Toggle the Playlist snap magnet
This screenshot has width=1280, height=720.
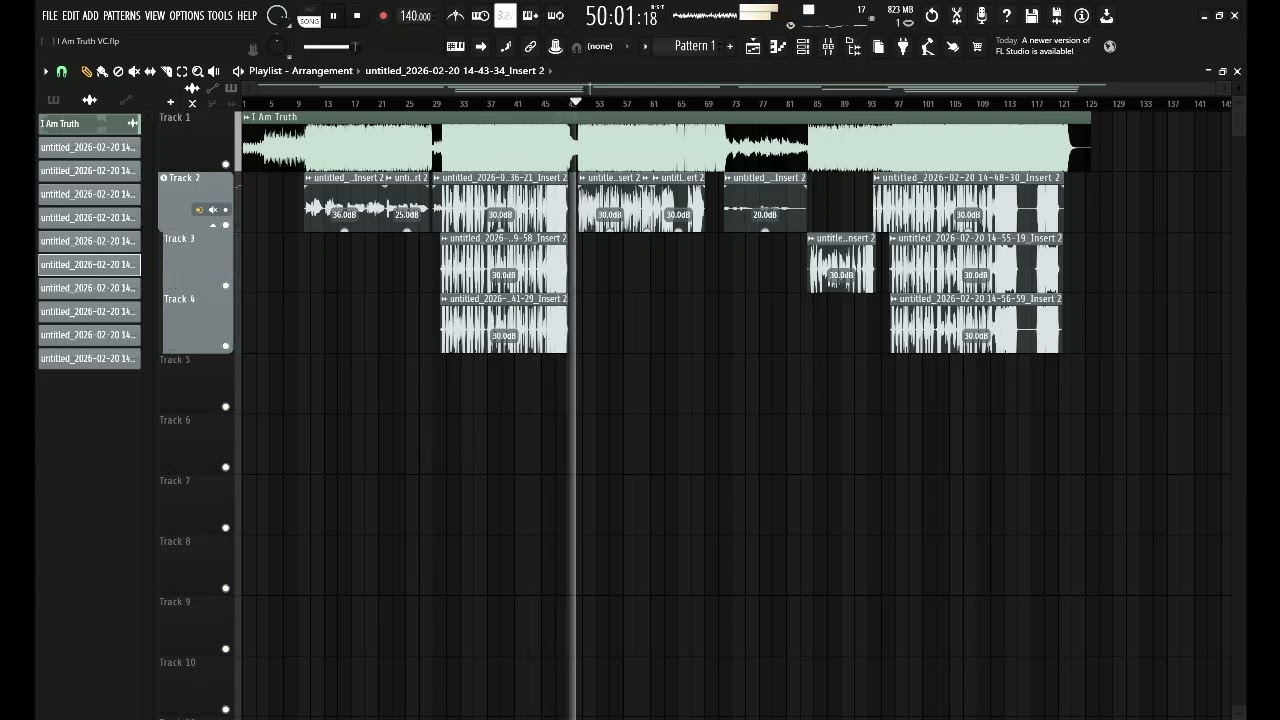(x=62, y=72)
